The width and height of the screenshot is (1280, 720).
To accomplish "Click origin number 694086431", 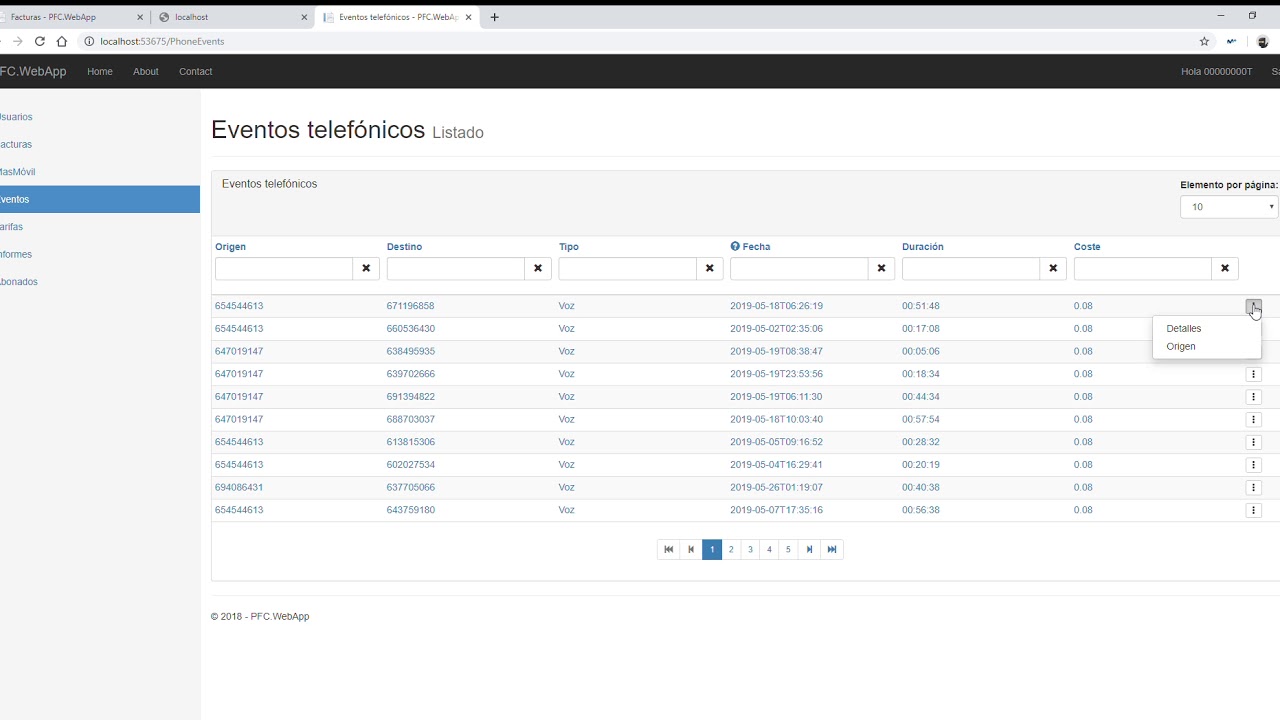I will pos(239,488).
